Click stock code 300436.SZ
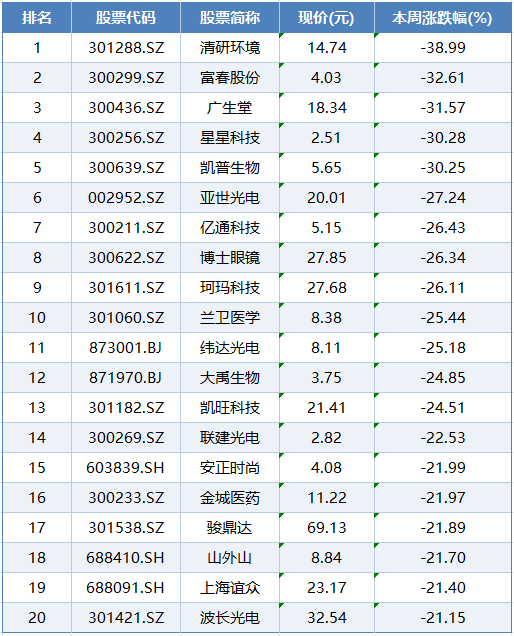 click(x=126, y=108)
